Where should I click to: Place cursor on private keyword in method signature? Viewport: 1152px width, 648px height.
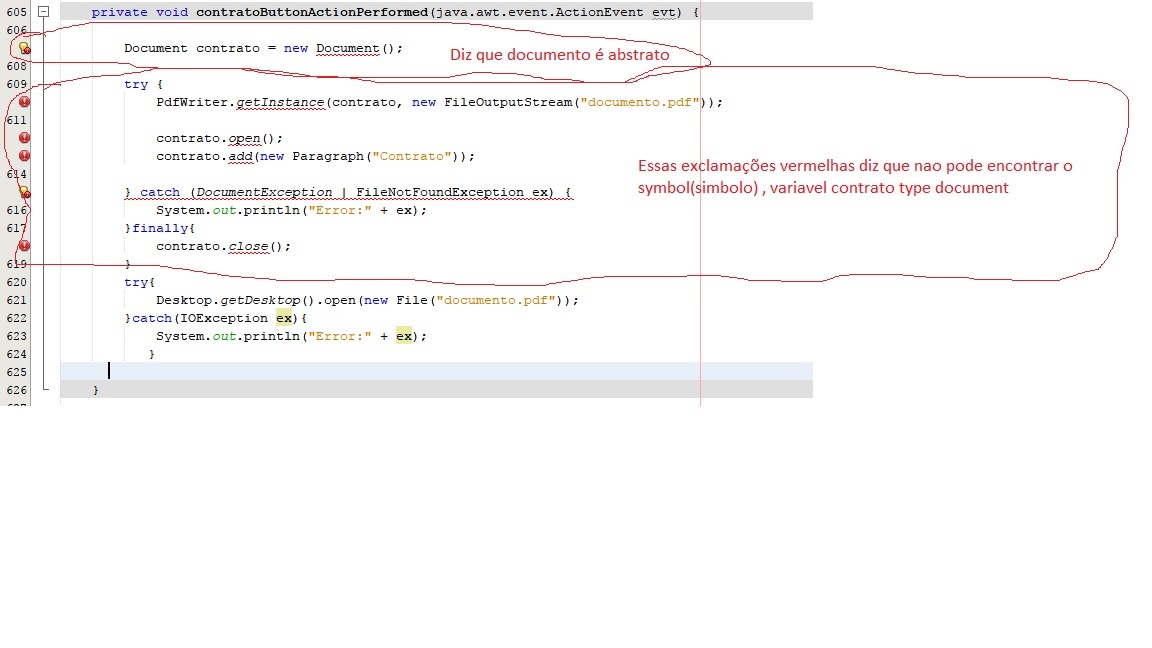(120, 12)
